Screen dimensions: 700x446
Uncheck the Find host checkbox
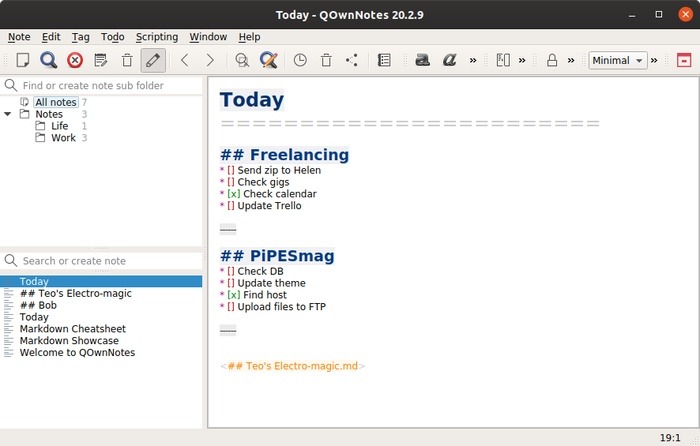[234, 295]
